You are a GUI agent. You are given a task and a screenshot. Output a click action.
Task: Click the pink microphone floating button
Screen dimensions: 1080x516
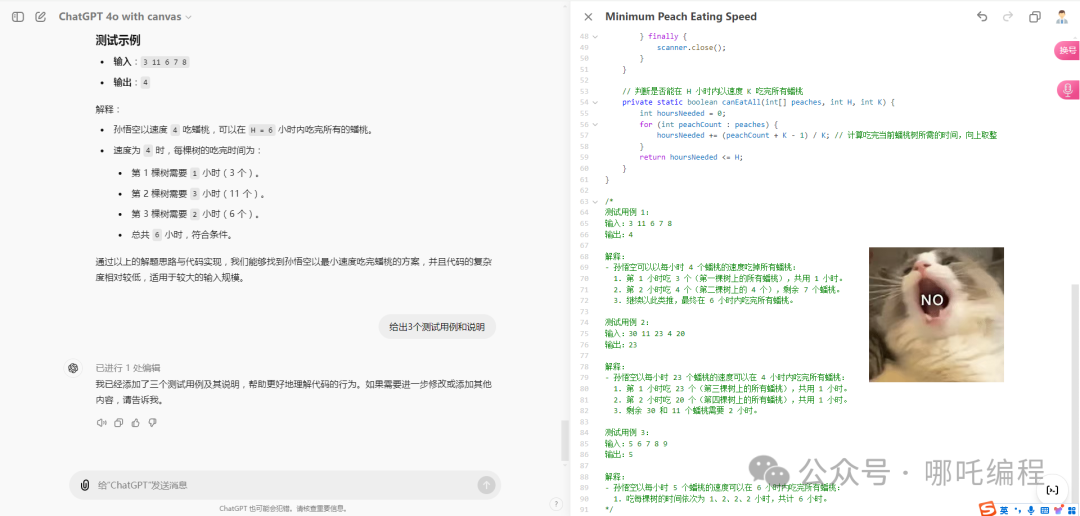(x=1067, y=90)
